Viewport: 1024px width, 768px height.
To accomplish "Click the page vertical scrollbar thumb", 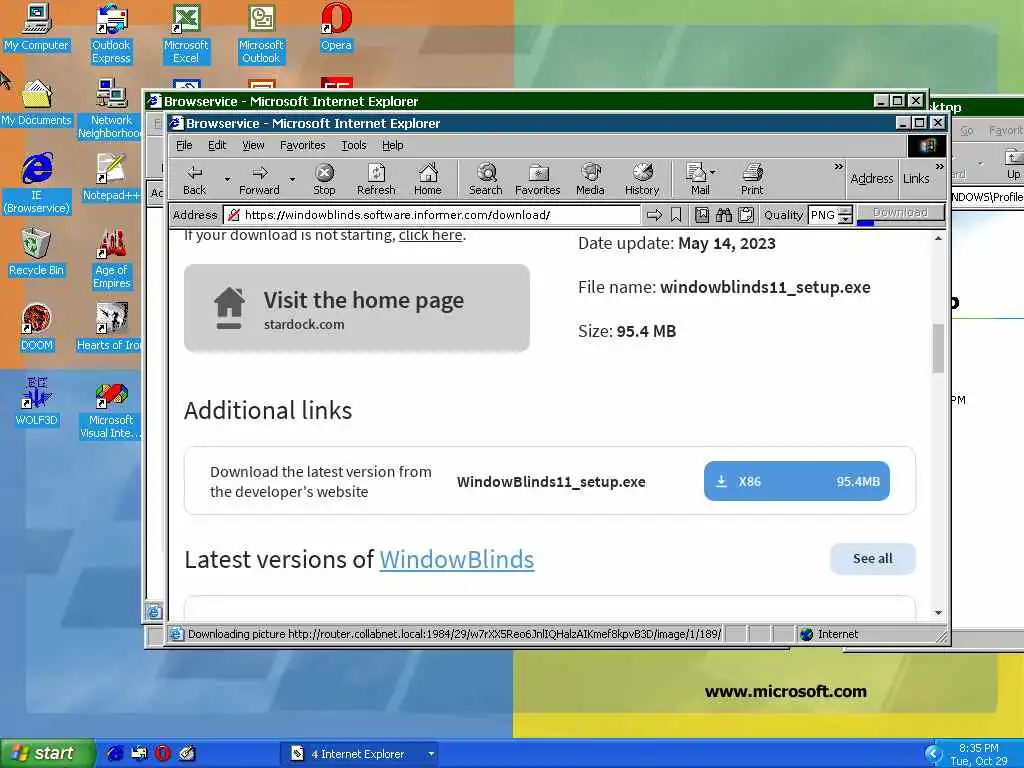I will coord(938,349).
